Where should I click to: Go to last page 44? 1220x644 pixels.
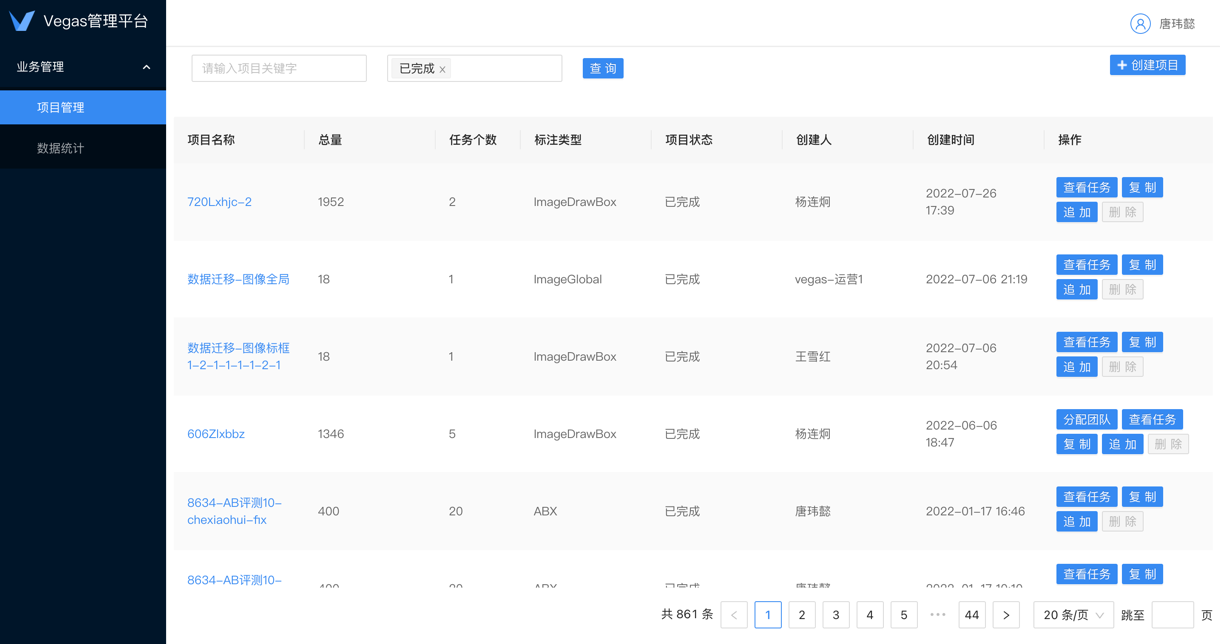click(972, 615)
